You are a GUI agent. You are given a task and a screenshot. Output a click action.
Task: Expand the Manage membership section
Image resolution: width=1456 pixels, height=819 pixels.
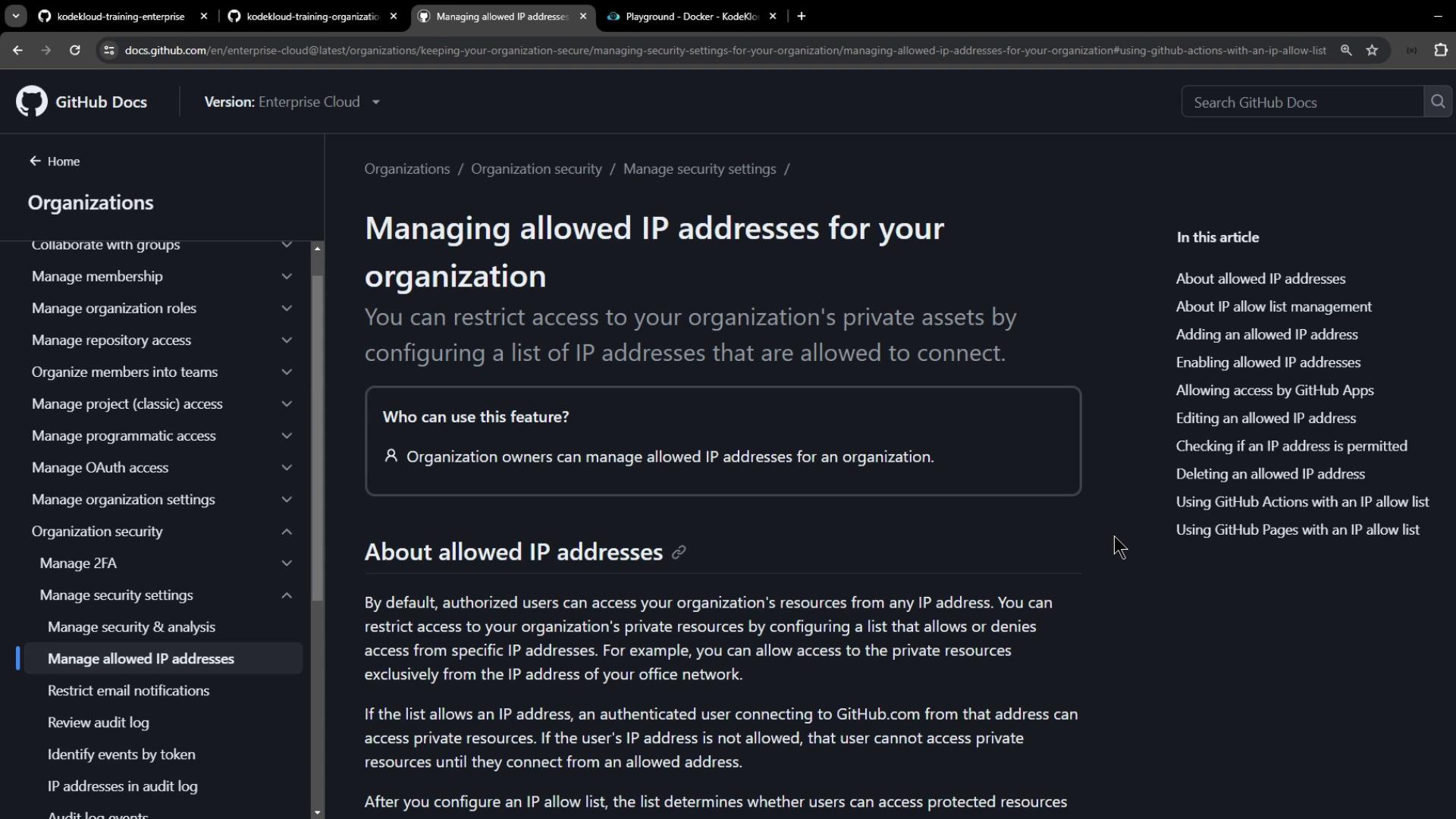coord(287,277)
